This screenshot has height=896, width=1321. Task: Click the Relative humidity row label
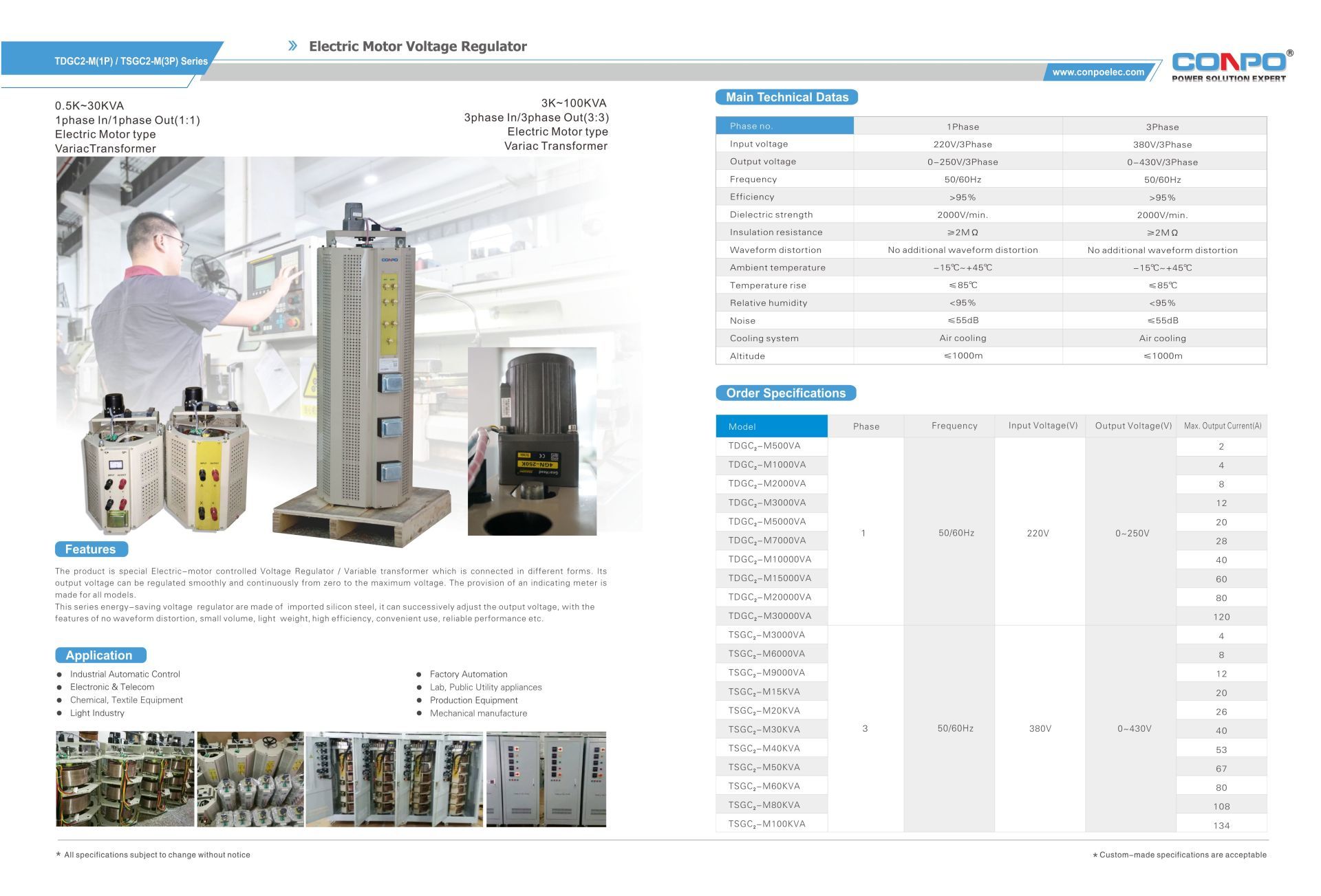(x=769, y=303)
